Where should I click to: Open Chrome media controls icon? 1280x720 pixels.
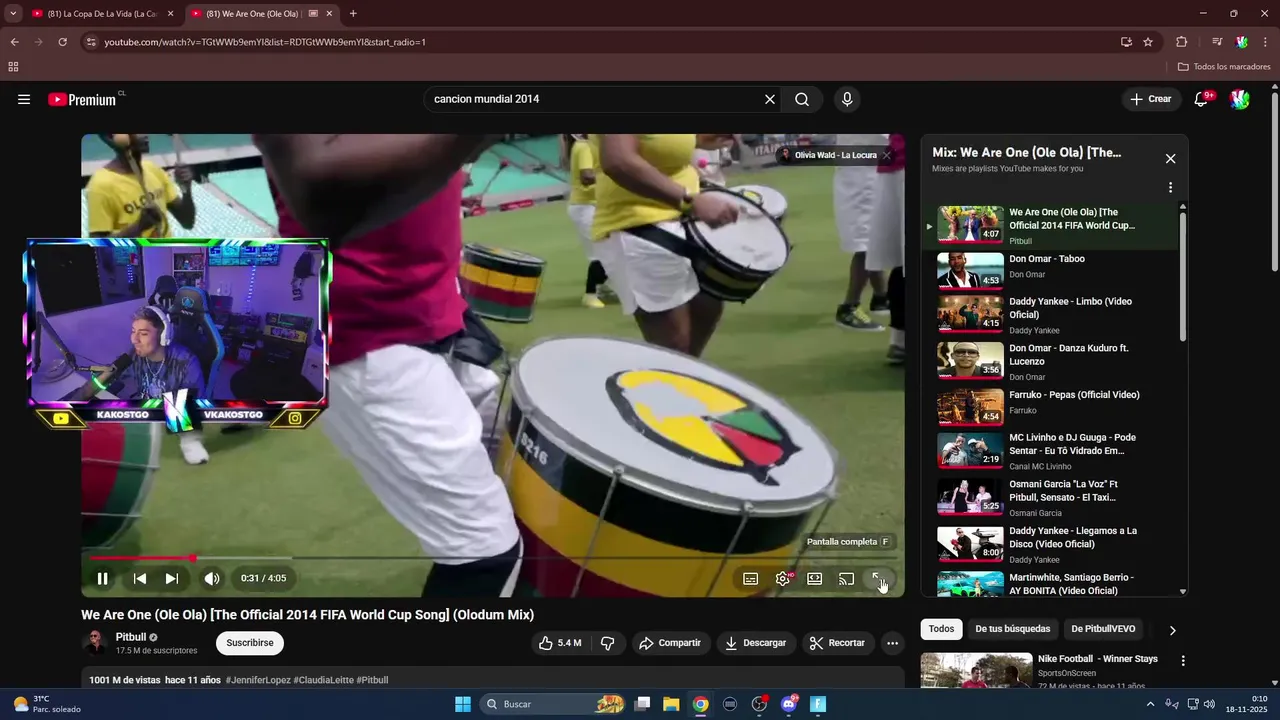[x=1217, y=42]
